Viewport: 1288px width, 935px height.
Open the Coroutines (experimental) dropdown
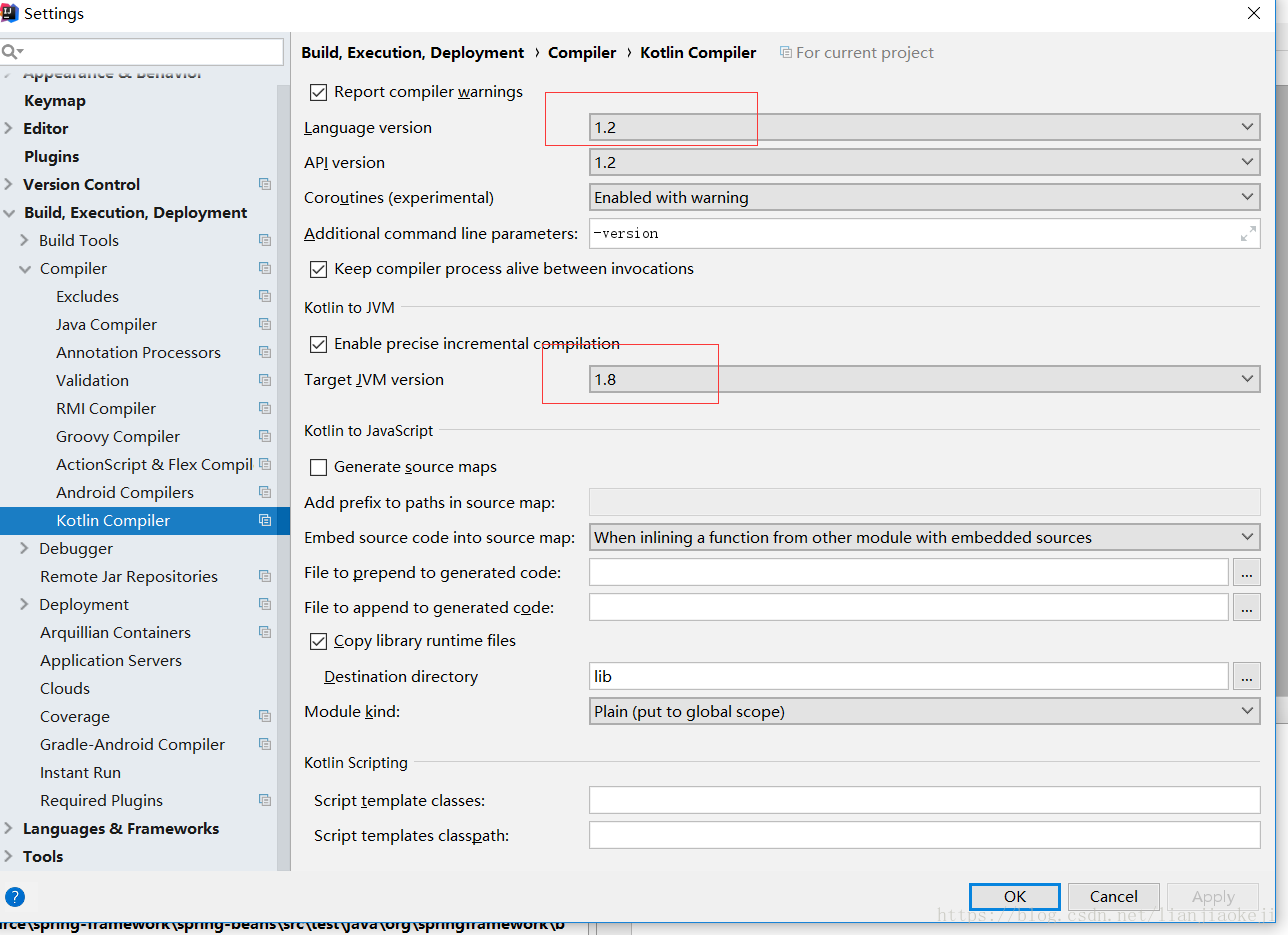(x=925, y=197)
